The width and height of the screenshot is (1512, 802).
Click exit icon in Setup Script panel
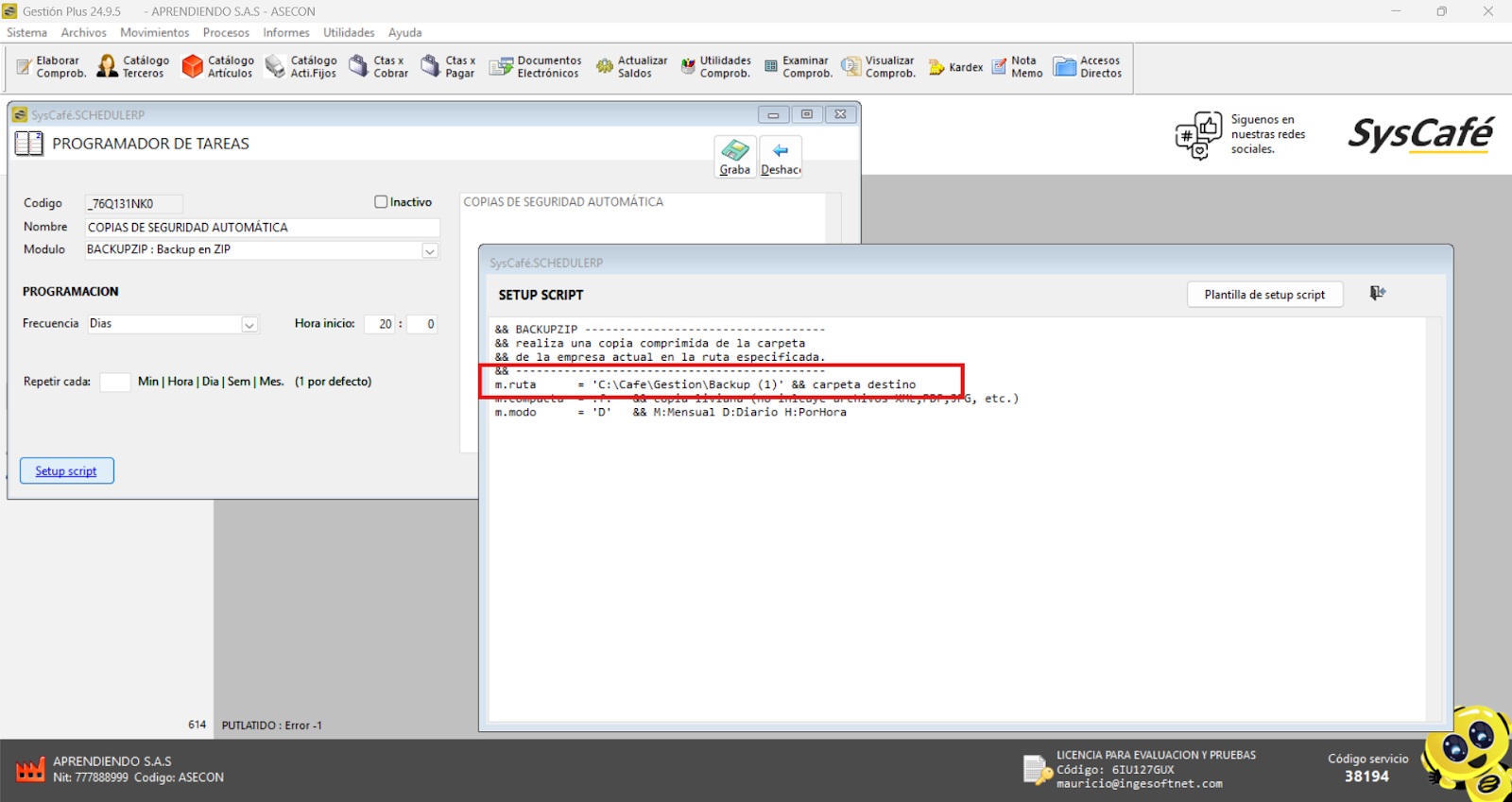(x=1377, y=294)
